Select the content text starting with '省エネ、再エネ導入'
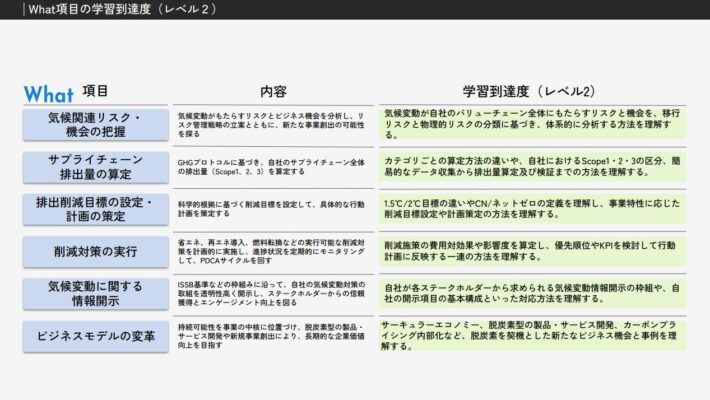710x400 pixels. 272,250
